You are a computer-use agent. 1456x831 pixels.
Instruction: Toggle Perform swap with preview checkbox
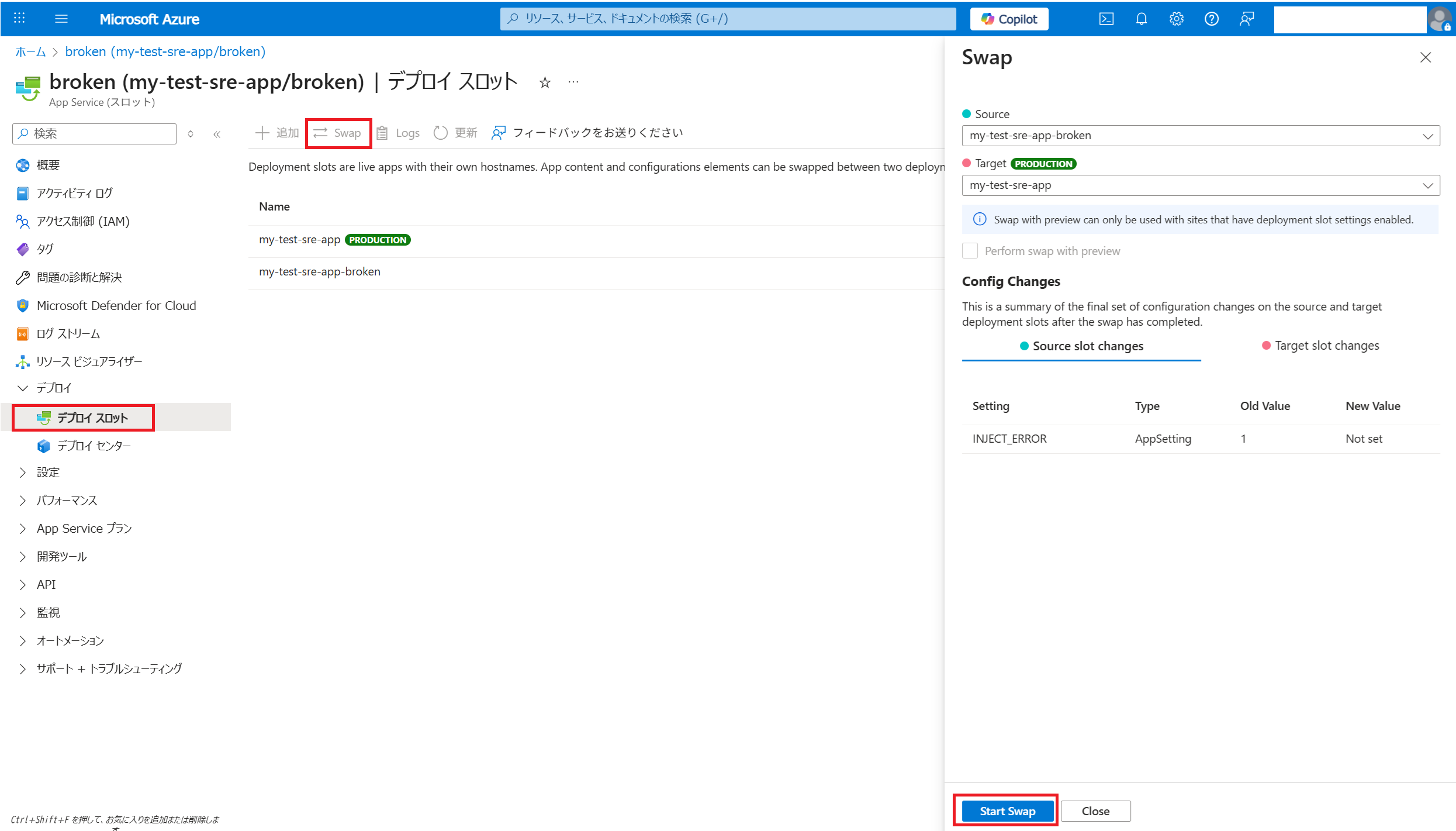[970, 251]
